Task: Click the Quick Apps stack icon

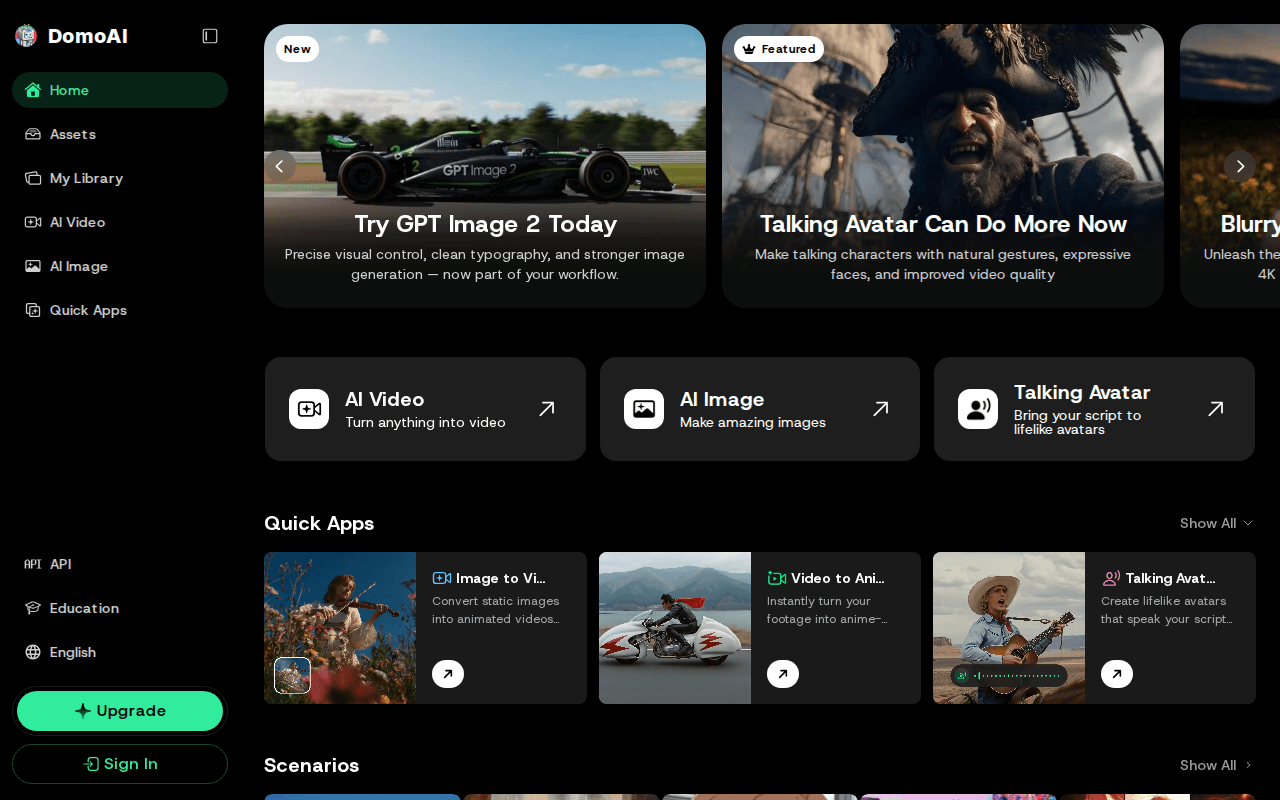Action: coord(33,310)
